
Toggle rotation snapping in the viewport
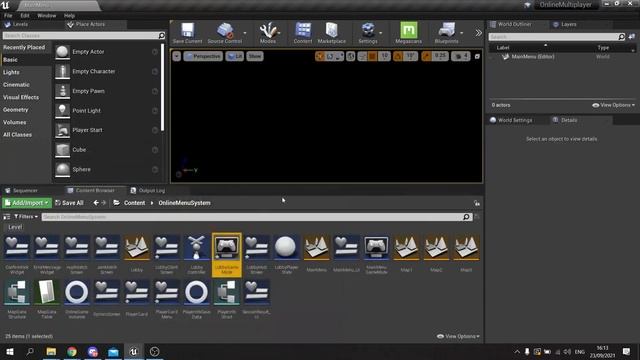point(398,56)
